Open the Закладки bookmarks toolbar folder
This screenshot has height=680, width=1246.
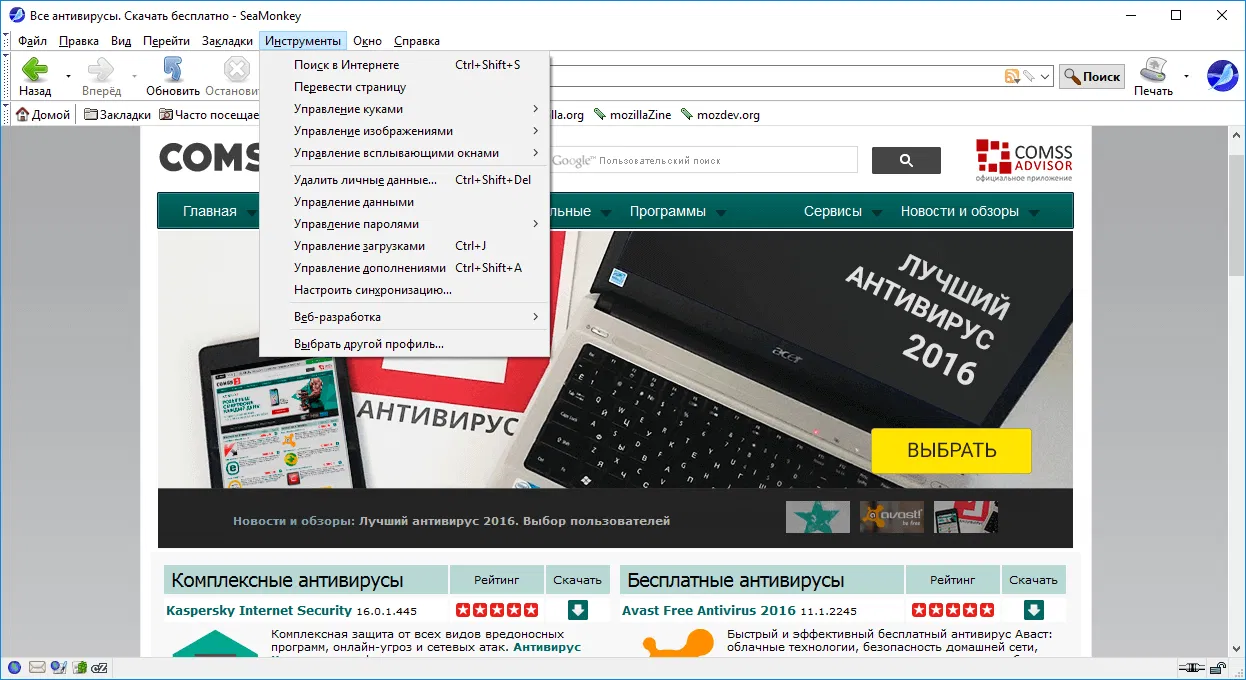coord(117,115)
